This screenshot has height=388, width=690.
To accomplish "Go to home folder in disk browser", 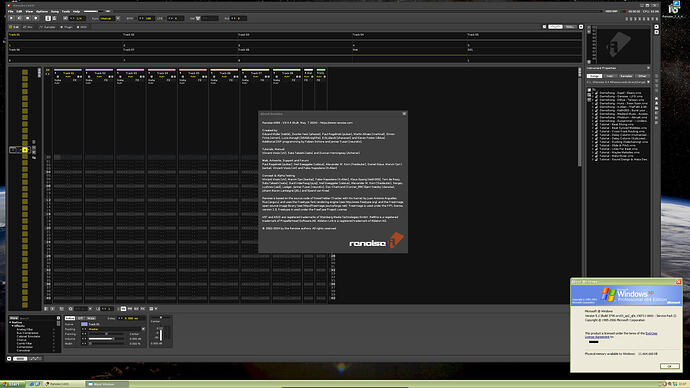I will pyautogui.click(x=657, y=99).
